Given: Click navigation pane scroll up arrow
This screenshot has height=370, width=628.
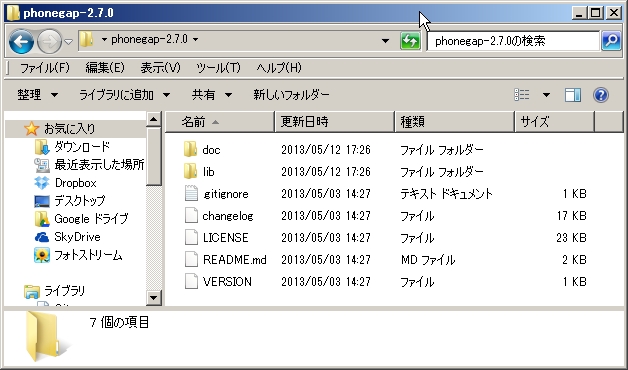Looking at the screenshot, I should pos(154,119).
